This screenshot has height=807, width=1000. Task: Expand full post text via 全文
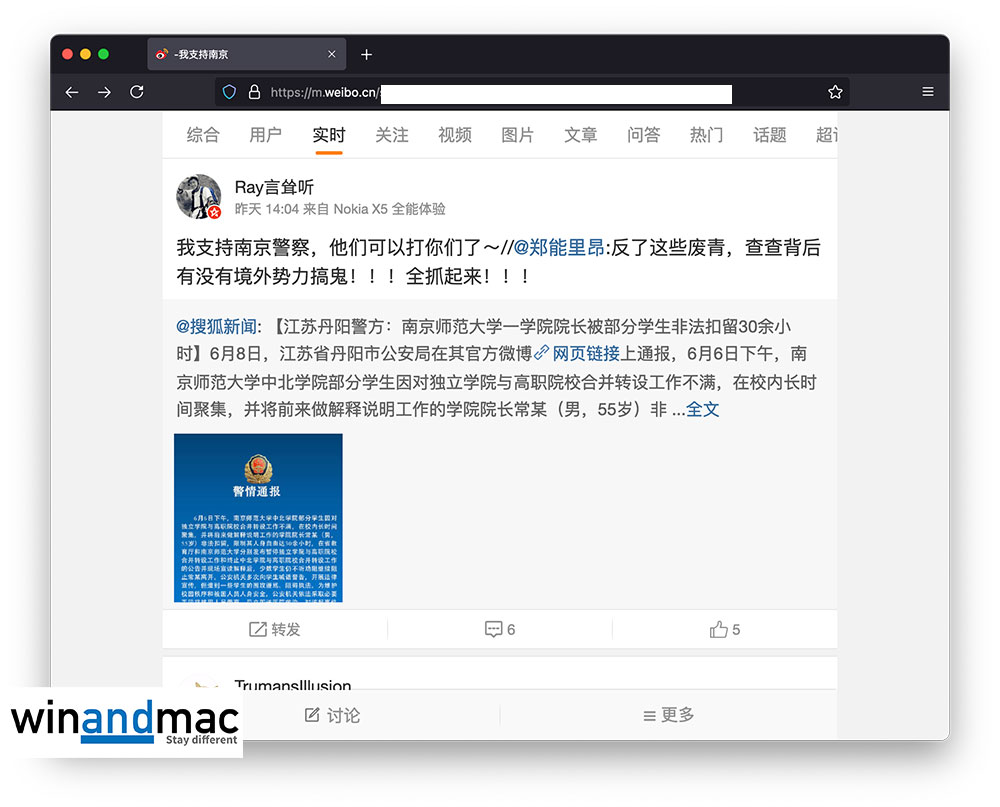(x=702, y=409)
